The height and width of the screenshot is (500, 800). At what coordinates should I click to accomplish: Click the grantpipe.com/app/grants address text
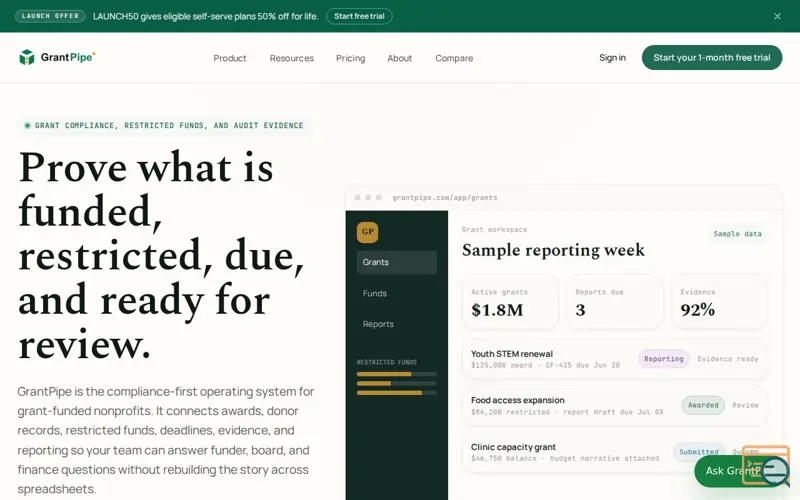(x=444, y=197)
